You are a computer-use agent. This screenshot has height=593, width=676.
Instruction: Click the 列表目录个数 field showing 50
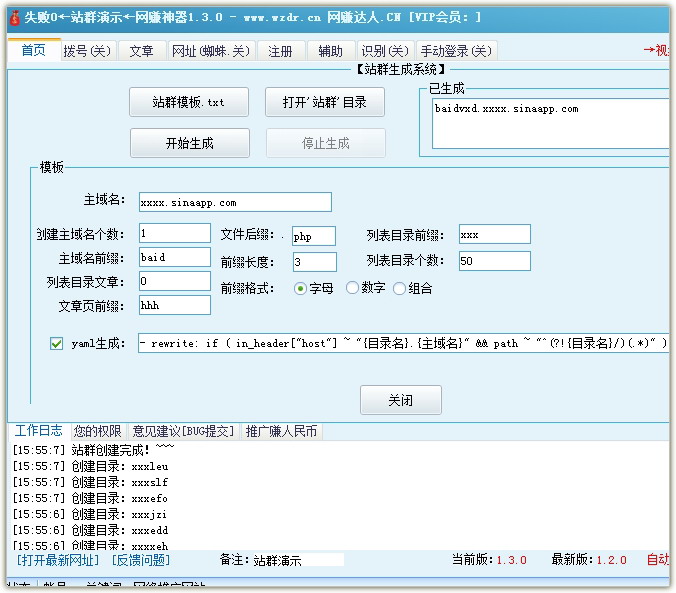tap(494, 261)
